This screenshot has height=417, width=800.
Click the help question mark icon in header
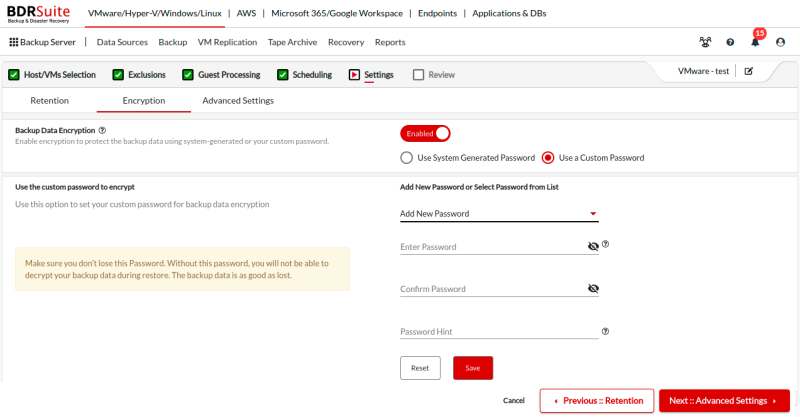click(x=730, y=42)
